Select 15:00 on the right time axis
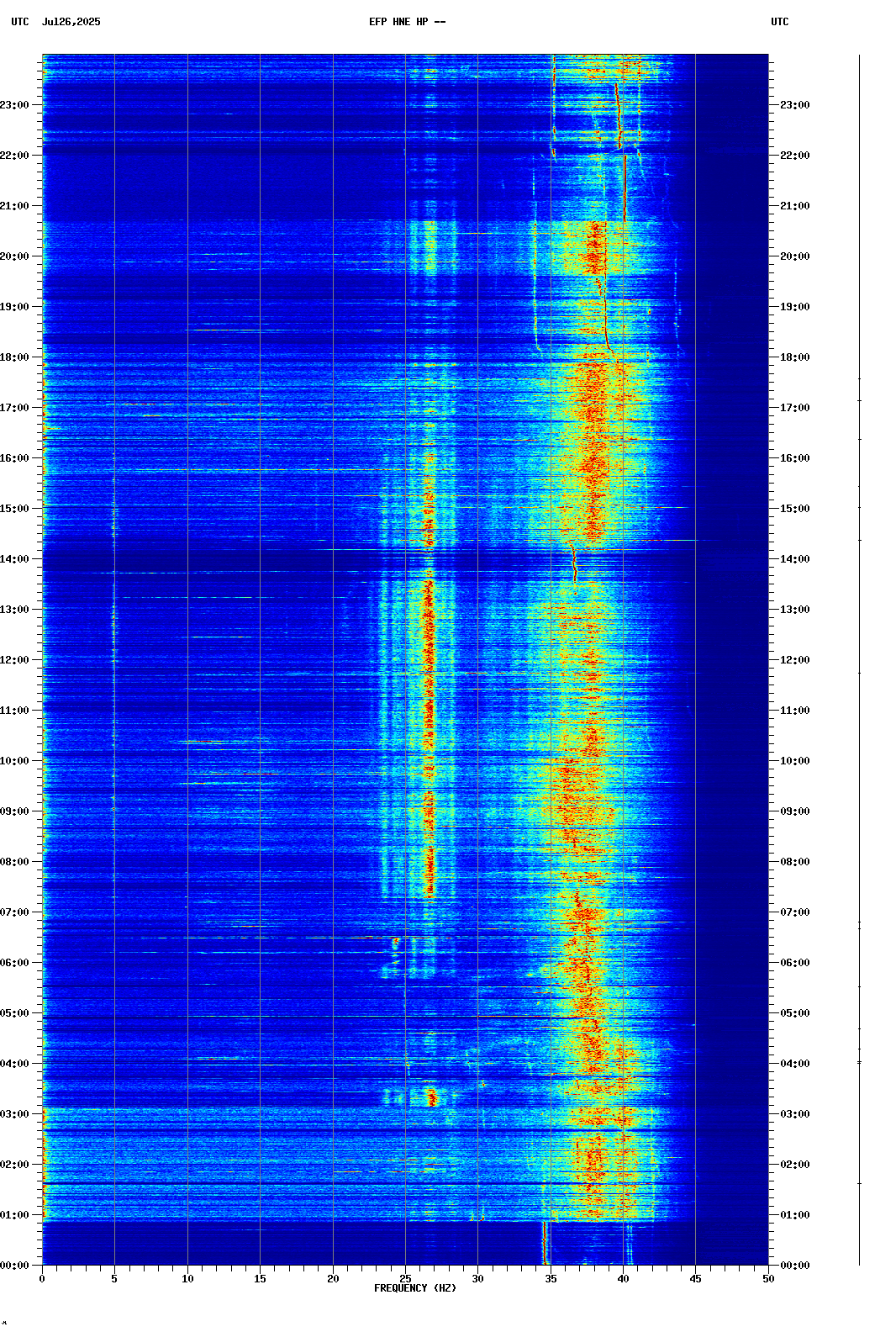 pyautogui.click(x=795, y=509)
